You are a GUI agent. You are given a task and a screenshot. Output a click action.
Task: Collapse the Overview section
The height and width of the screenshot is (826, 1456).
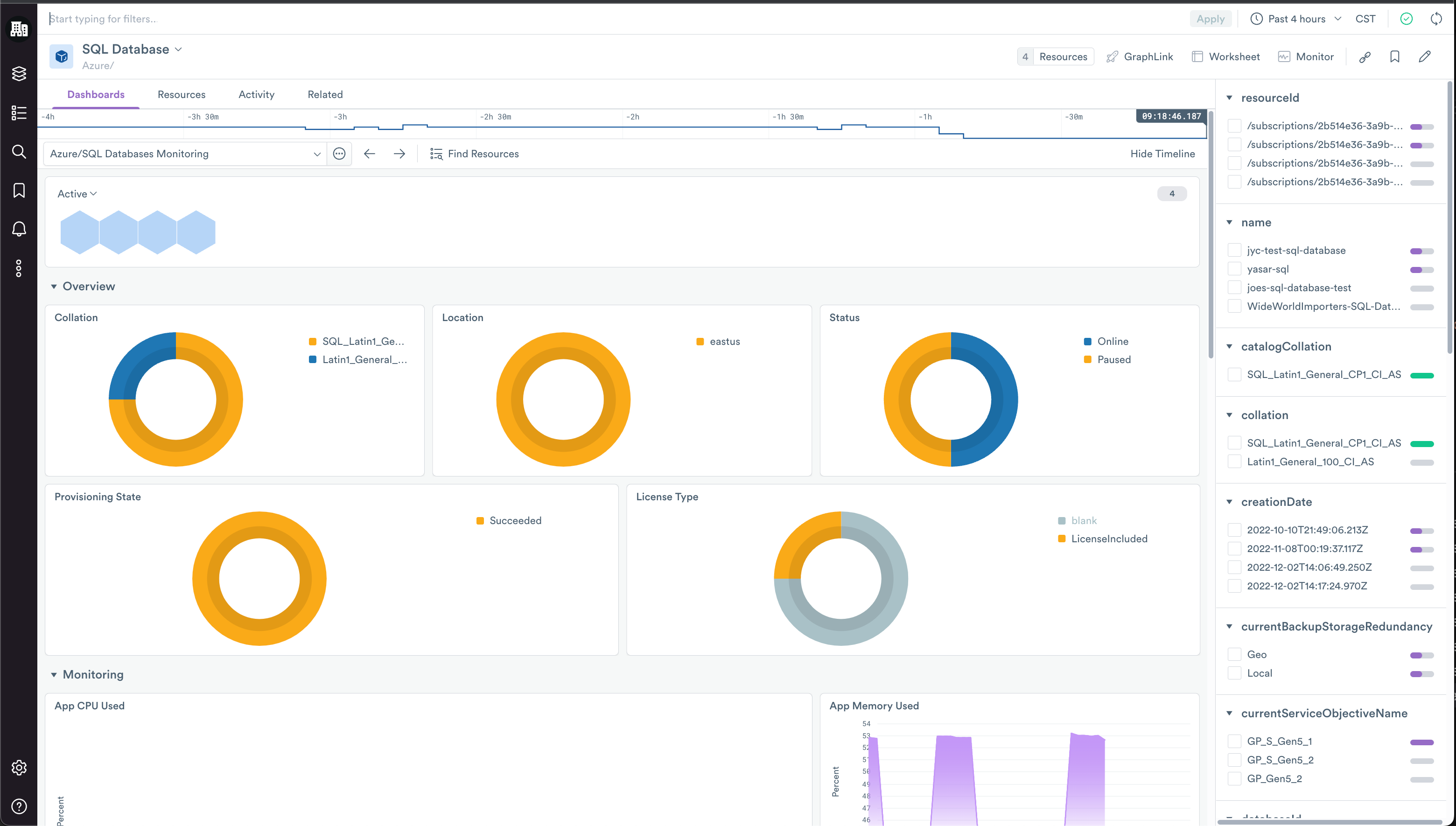54,287
